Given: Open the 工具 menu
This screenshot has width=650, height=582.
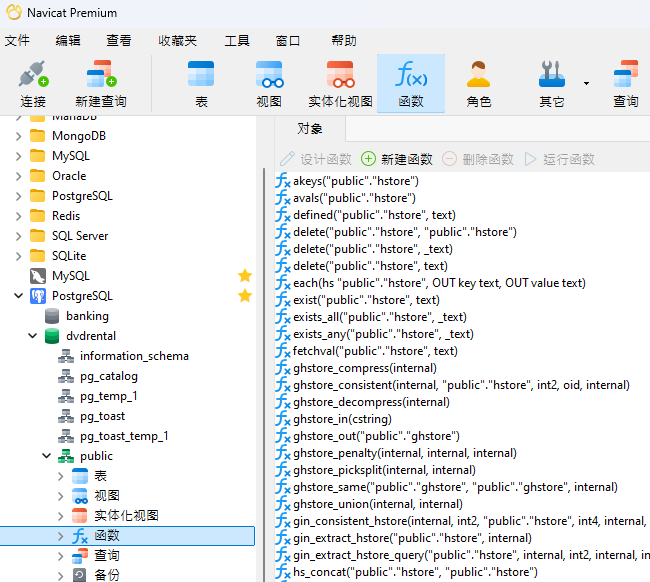Looking at the screenshot, I should (237, 41).
